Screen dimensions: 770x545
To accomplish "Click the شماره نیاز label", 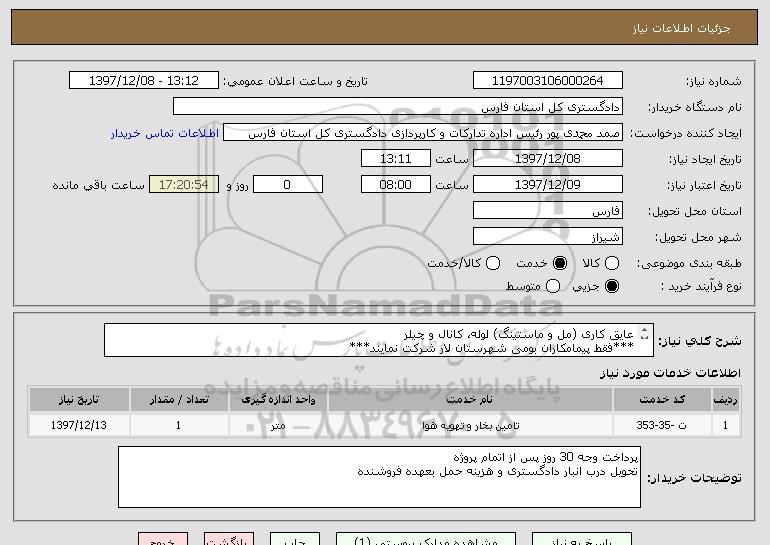I will point(714,81).
